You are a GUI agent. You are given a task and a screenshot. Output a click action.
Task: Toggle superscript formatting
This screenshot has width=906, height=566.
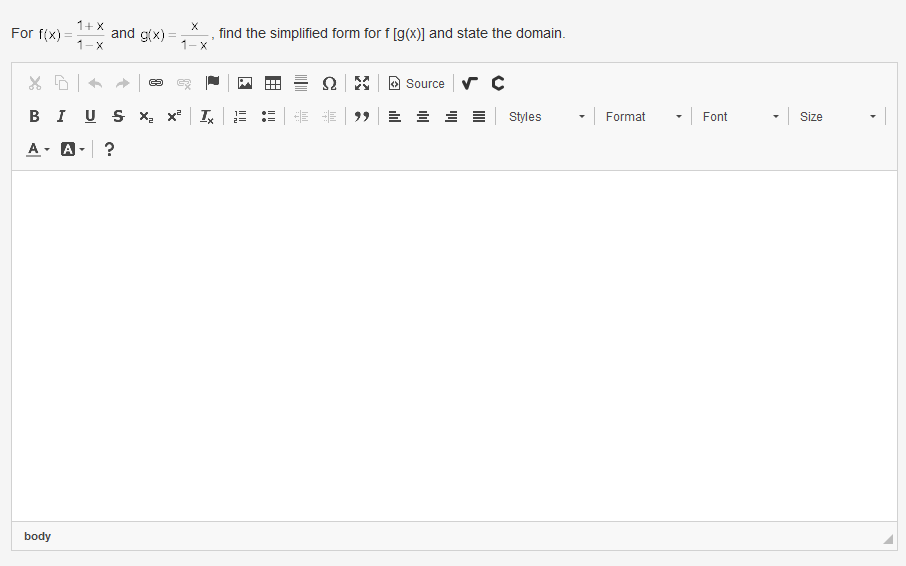[174, 117]
